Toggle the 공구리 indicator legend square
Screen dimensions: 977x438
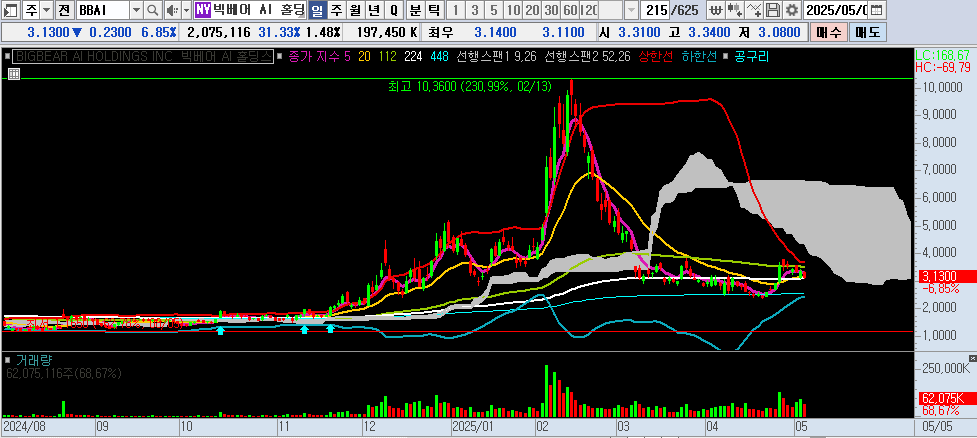[723, 57]
